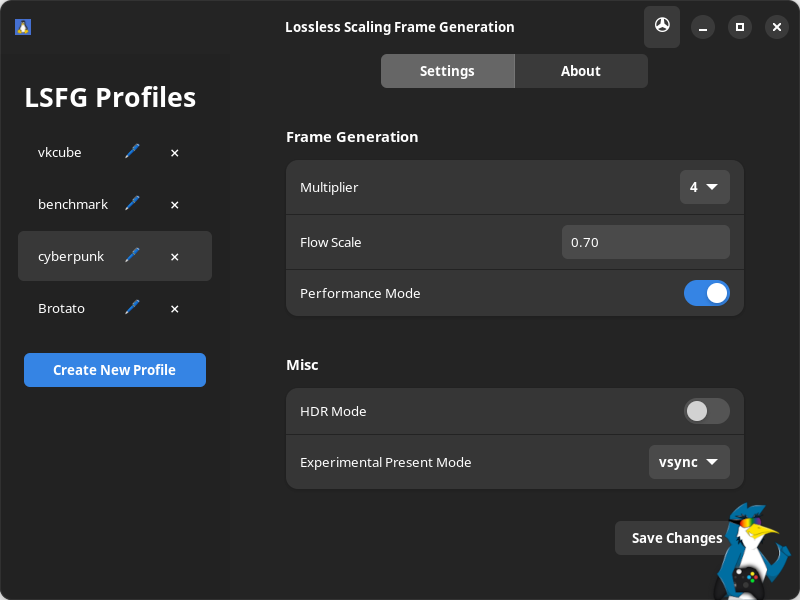
Task: Click the penguin mascot with game controller
Action: pos(753,552)
